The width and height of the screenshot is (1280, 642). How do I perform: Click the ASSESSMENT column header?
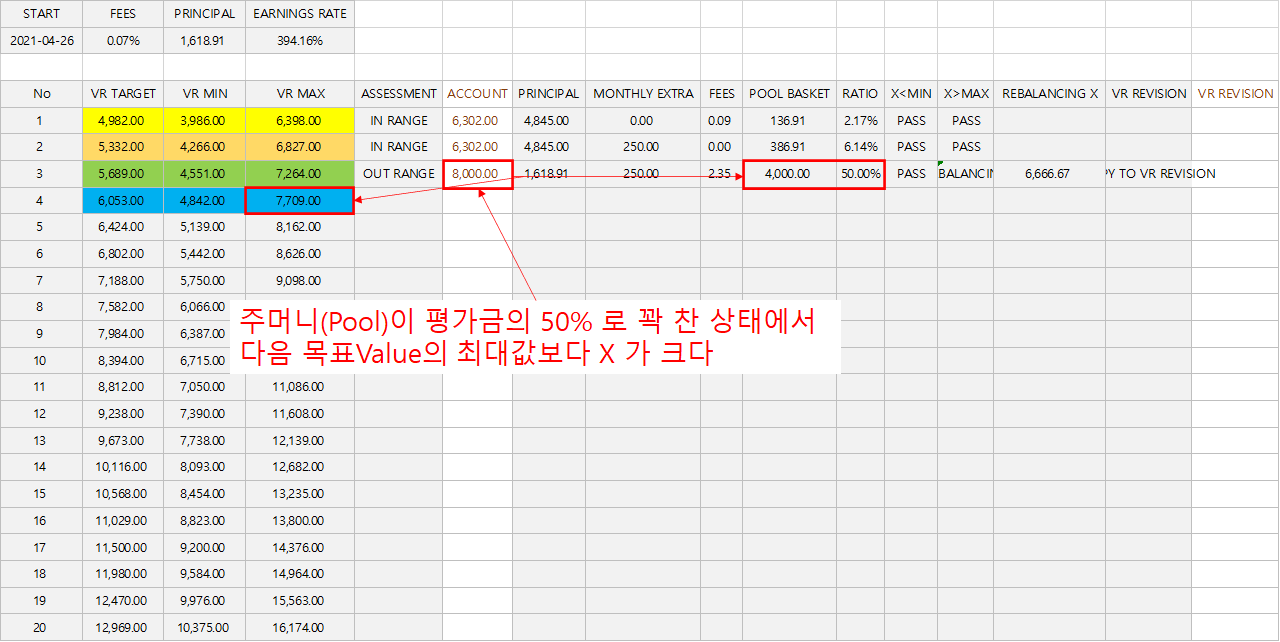[399, 94]
